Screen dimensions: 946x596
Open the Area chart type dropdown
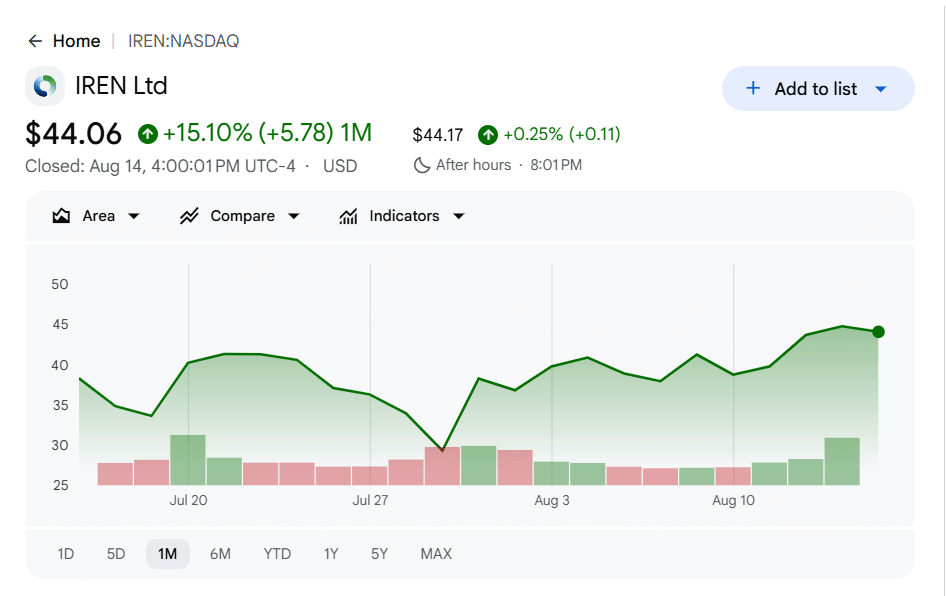(x=134, y=216)
